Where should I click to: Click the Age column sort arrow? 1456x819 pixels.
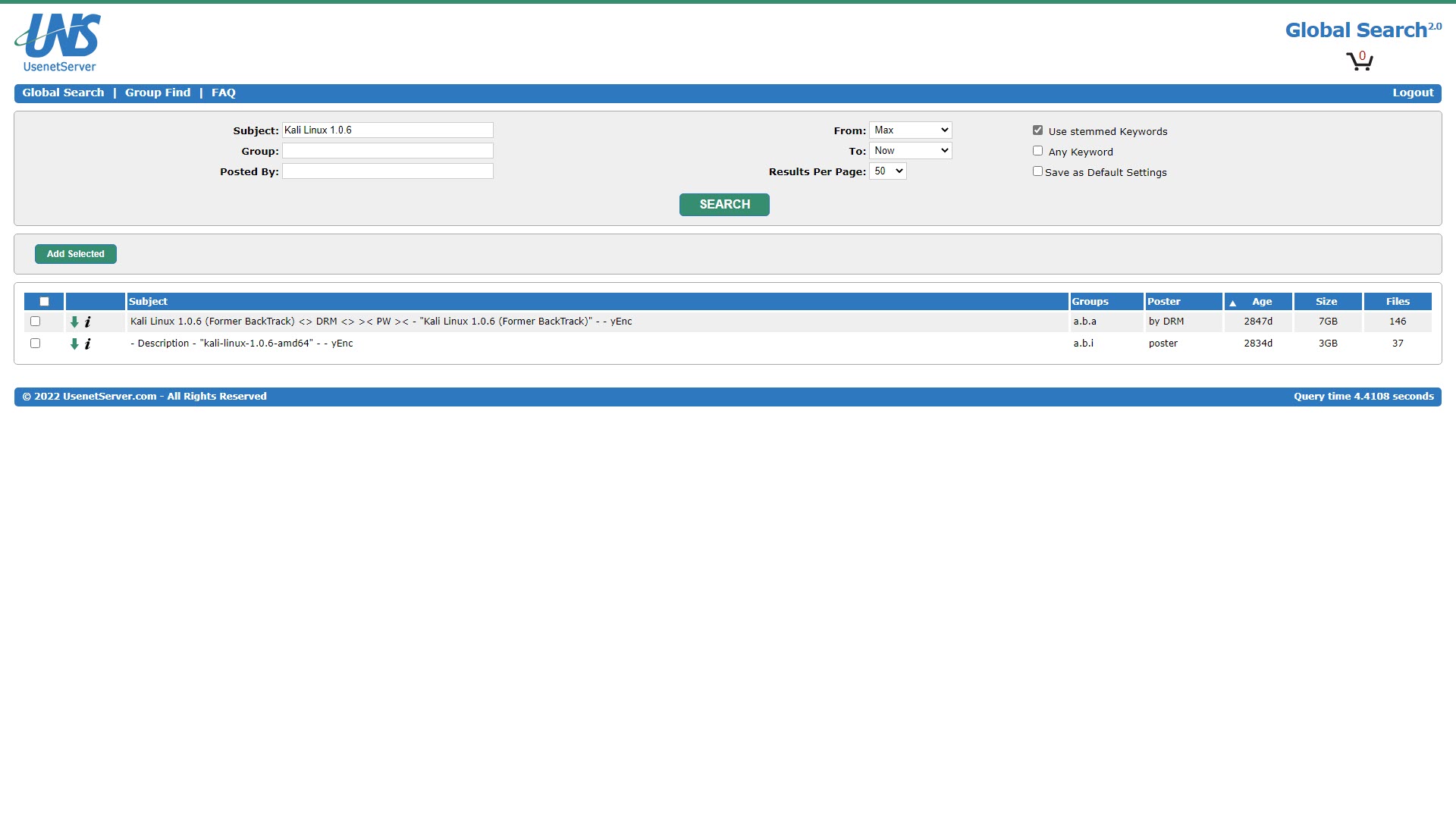tap(1232, 303)
